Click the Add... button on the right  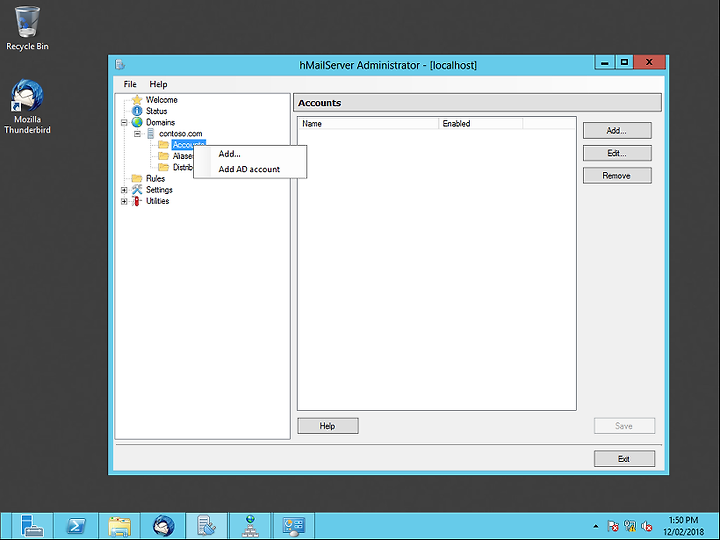(617, 130)
